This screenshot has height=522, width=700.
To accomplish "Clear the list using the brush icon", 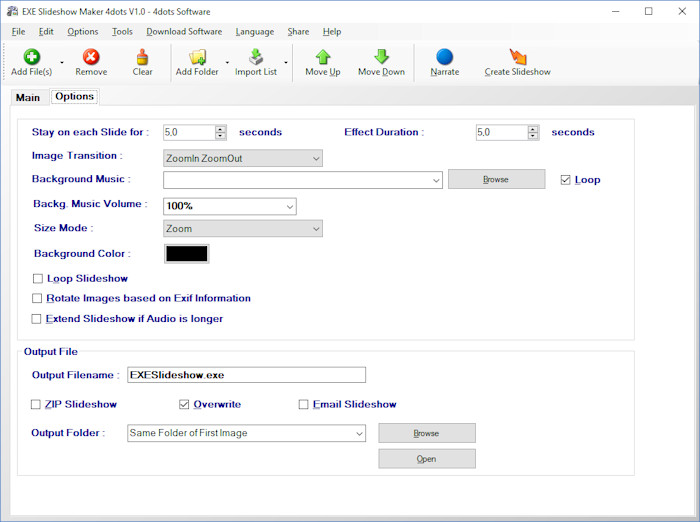I will click(142, 57).
